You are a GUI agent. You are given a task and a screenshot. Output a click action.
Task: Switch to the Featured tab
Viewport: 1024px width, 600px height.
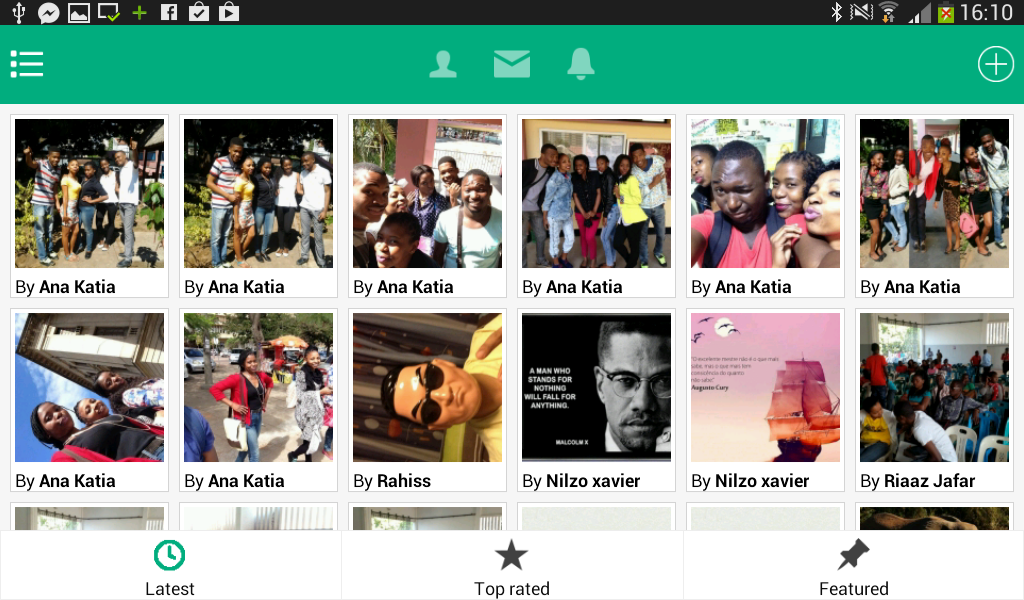[854, 565]
